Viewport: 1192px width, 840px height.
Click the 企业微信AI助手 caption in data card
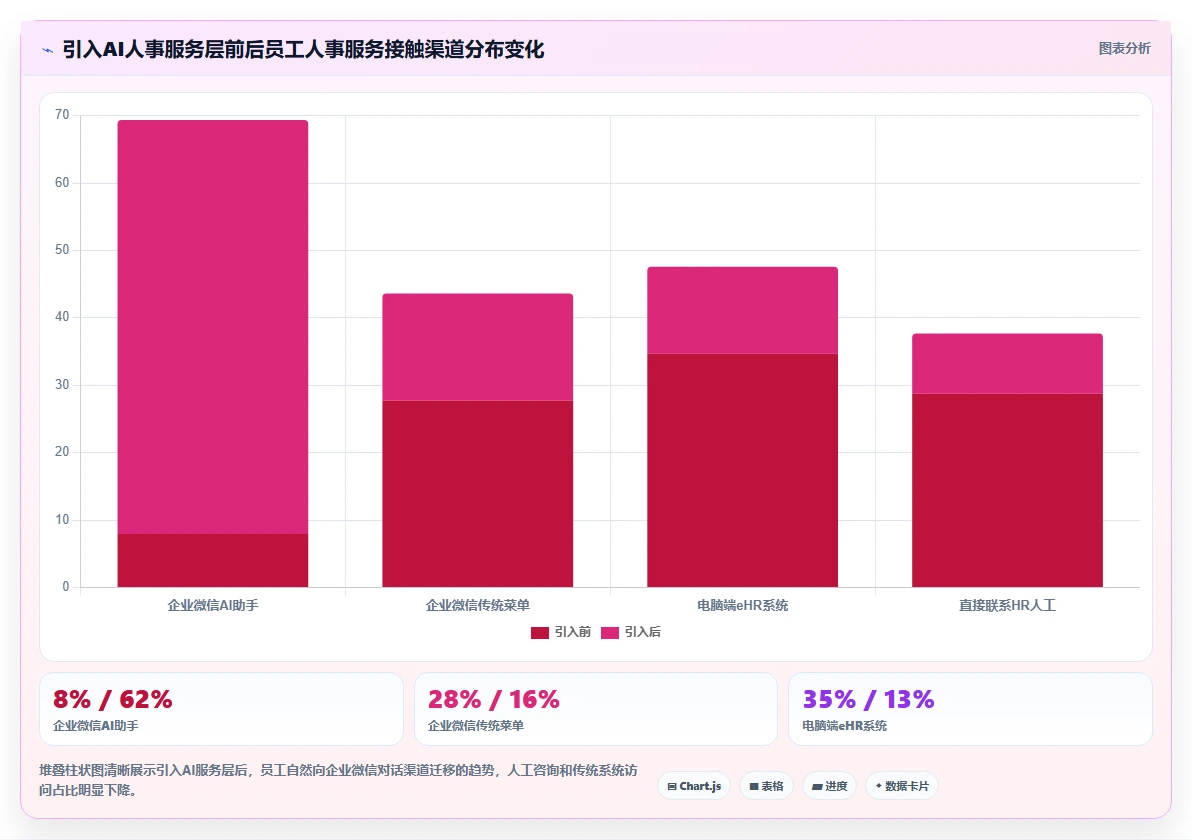click(96, 726)
